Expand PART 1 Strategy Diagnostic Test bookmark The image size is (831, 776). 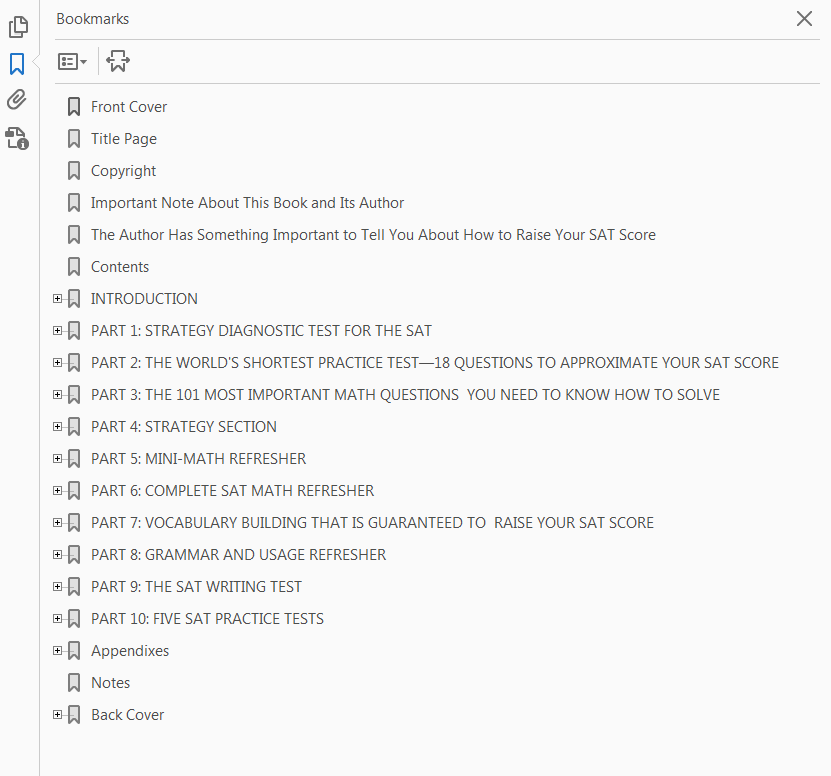[x=57, y=330]
